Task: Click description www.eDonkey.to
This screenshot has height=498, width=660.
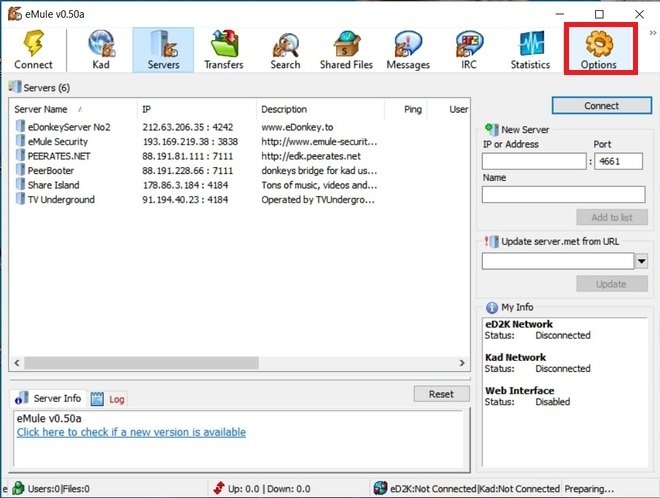Action: (x=297, y=127)
